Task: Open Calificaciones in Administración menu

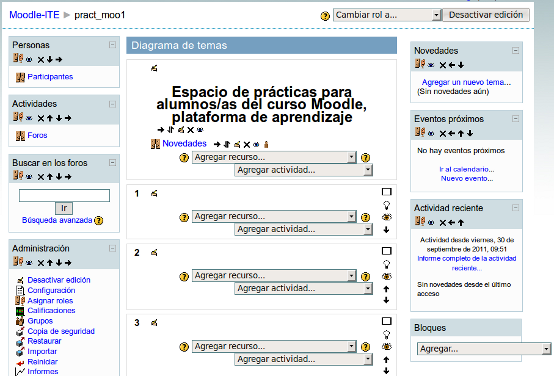Action: click(51, 311)
